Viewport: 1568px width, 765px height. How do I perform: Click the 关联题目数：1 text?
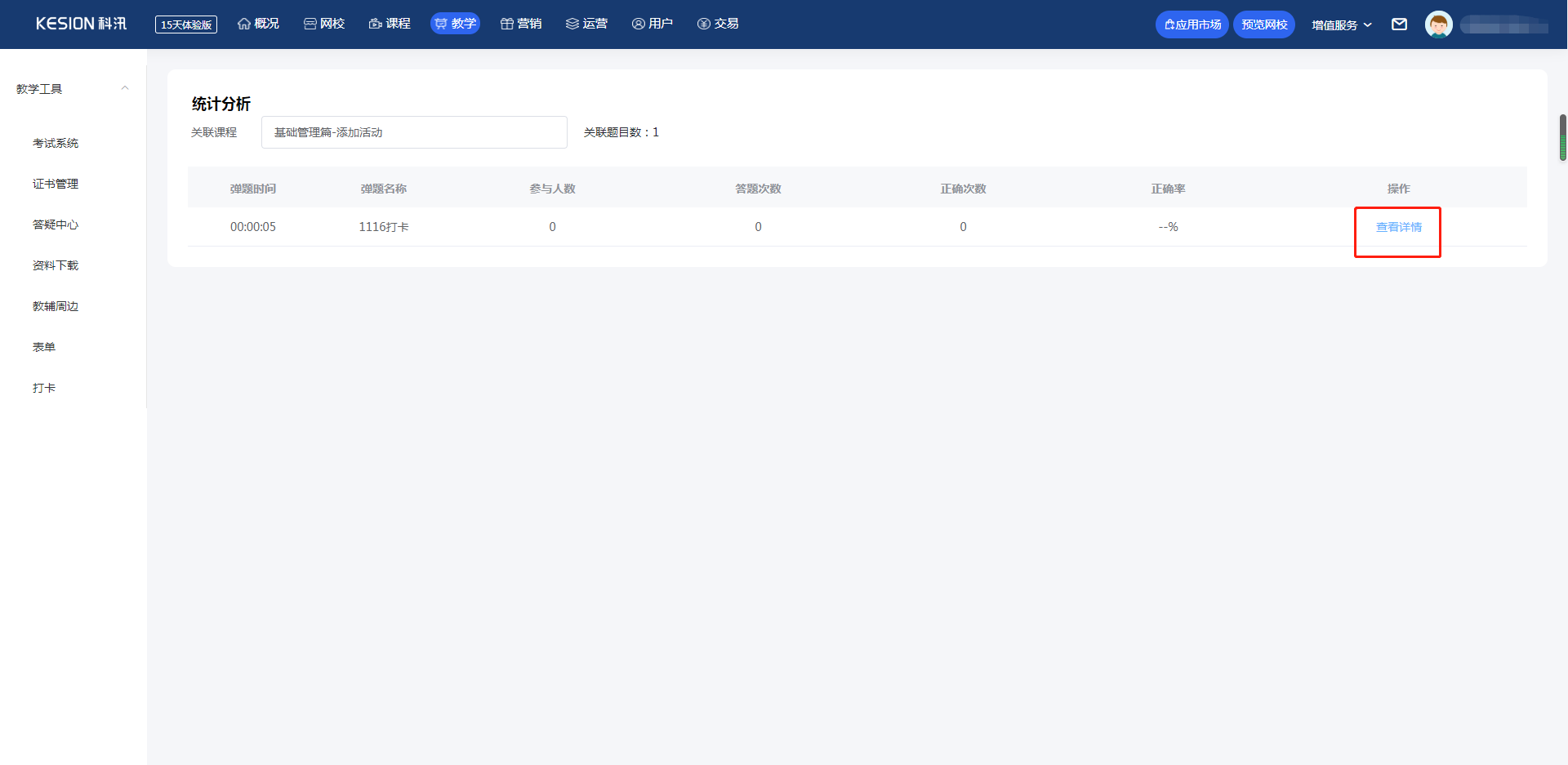pyautogui.click(x=621, y=132)
